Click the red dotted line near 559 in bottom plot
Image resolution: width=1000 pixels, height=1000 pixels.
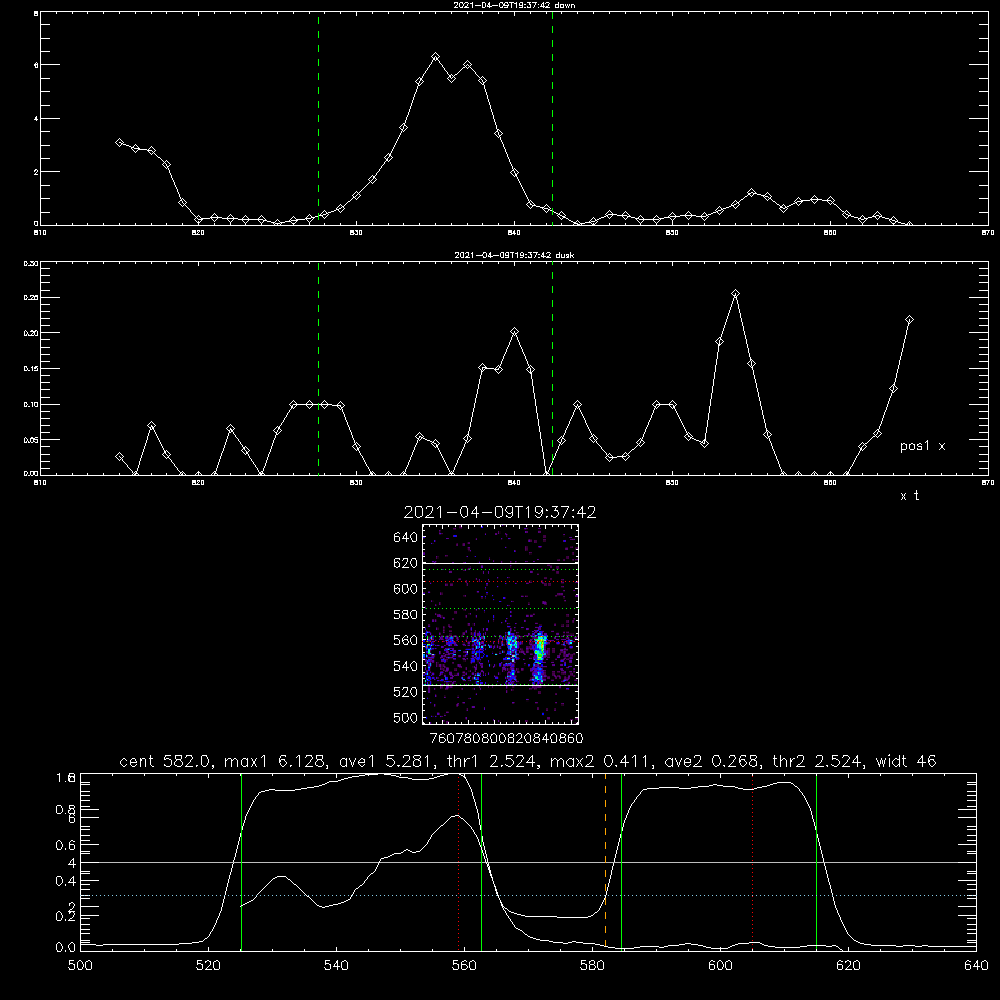459,861
